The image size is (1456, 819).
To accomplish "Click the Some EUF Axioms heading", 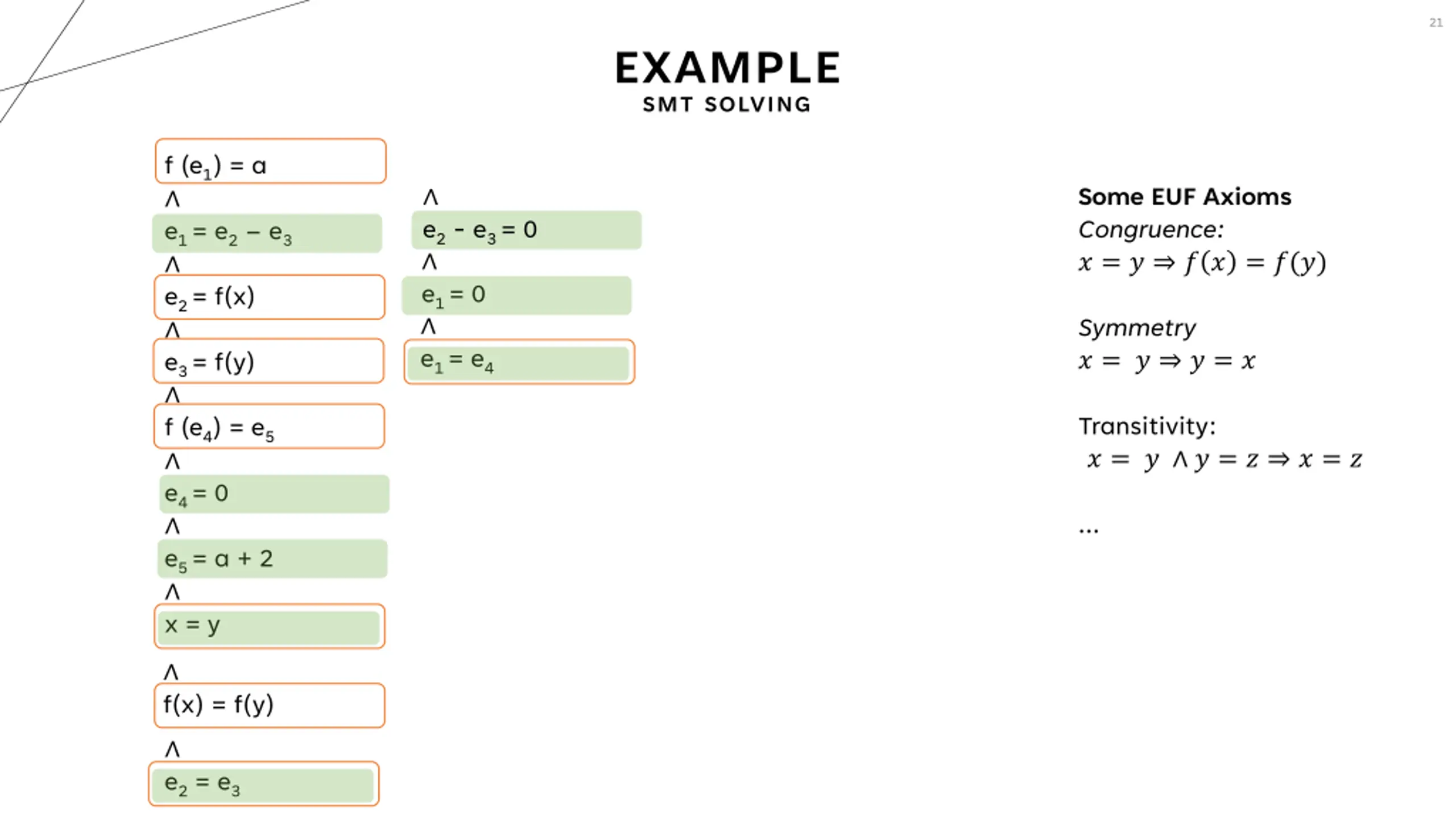I will (1185, 197).
